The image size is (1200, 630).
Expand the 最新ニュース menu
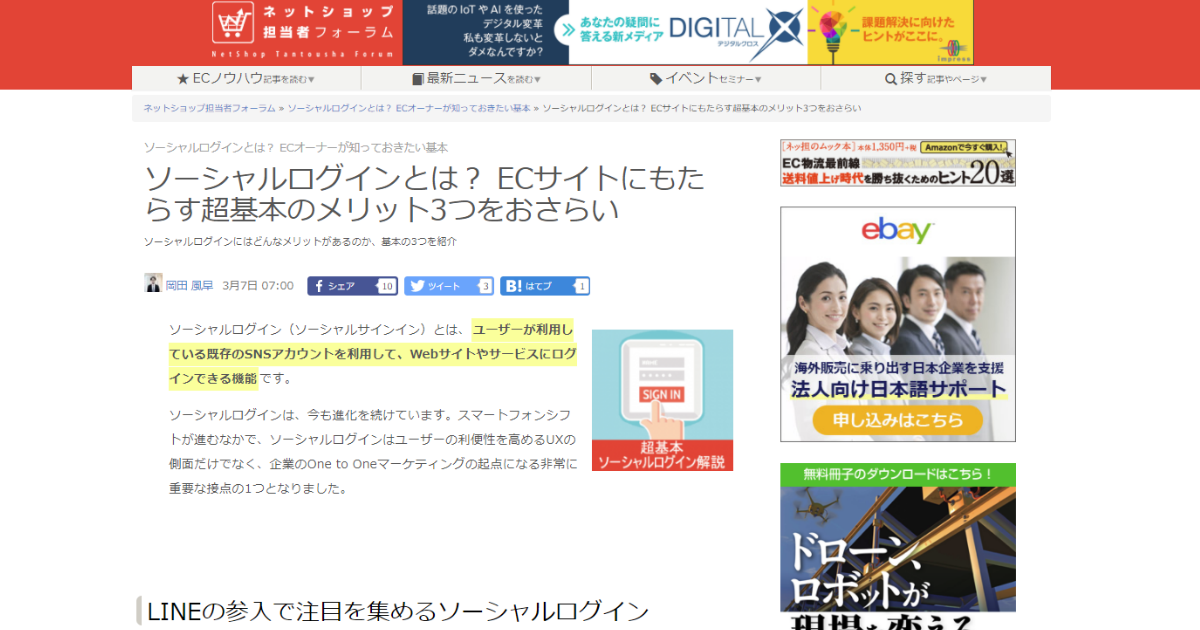pos(476,78)
